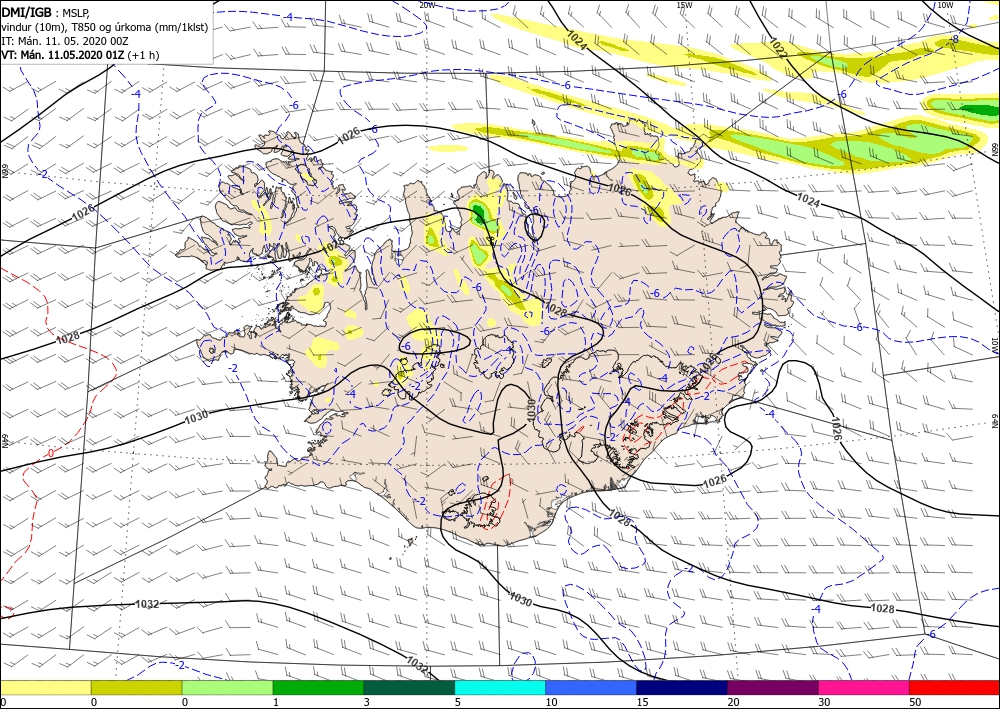Select the pink 30 mm legend swatch
1000x709 pixels.
[864, 687]
